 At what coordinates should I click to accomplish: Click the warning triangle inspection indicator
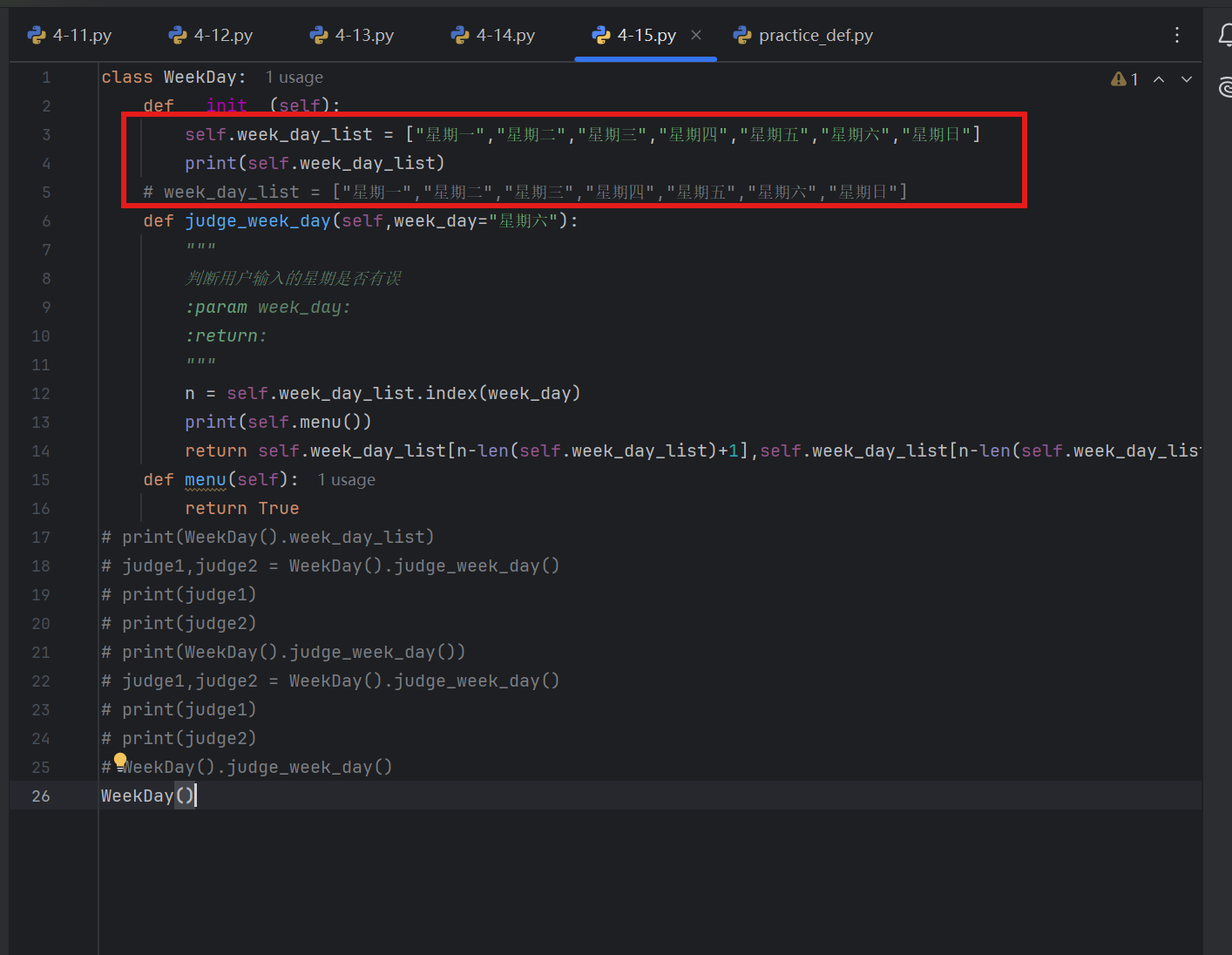(1119, 79)
